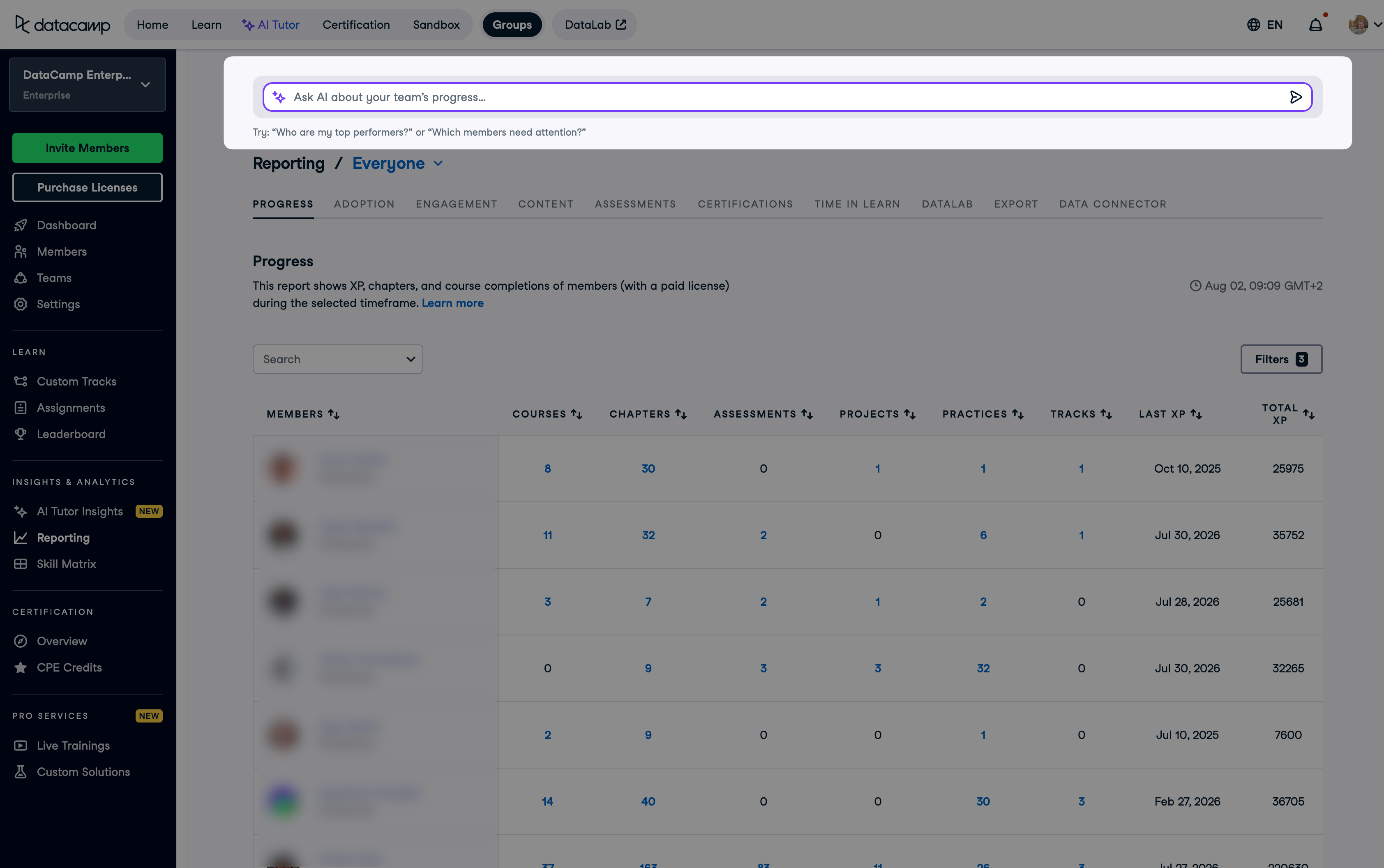The image size is (1384, 868).
Task: Open Certification in top navigation
Action: coord(356,25)
